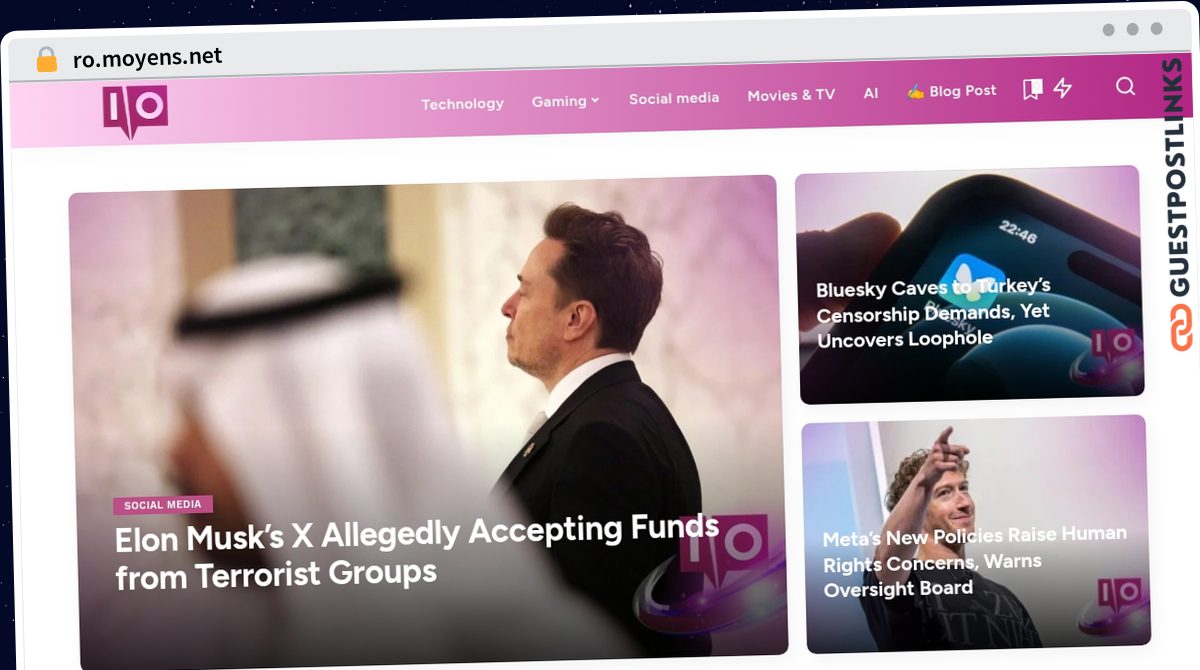This screenshot has width=1200, height=670.
Task: Click the IO site logo in header
Action: [135, 111]
